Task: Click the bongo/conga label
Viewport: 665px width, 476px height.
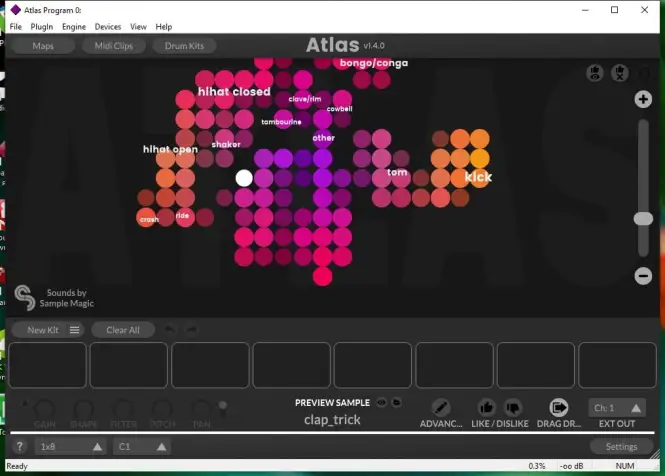Action: point(374,63)
